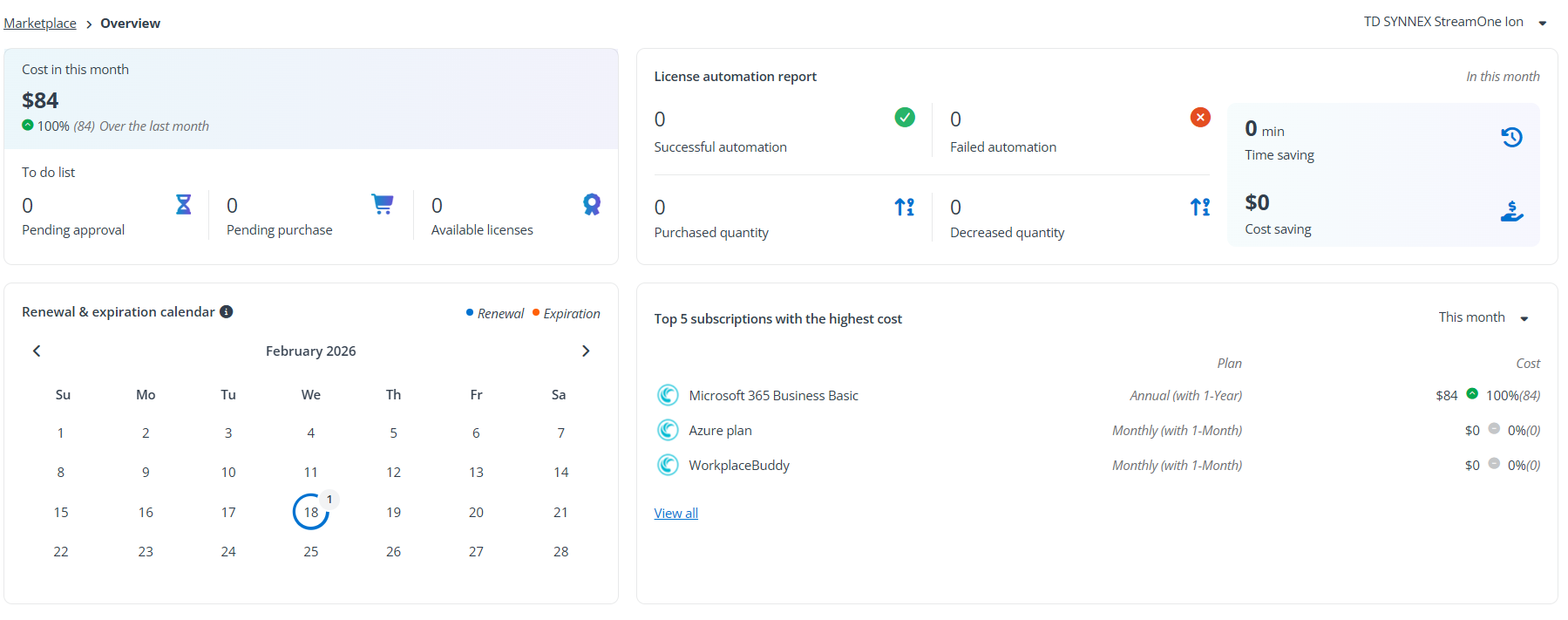Click the red Failed automation X icon

[x=1200, y=117]
